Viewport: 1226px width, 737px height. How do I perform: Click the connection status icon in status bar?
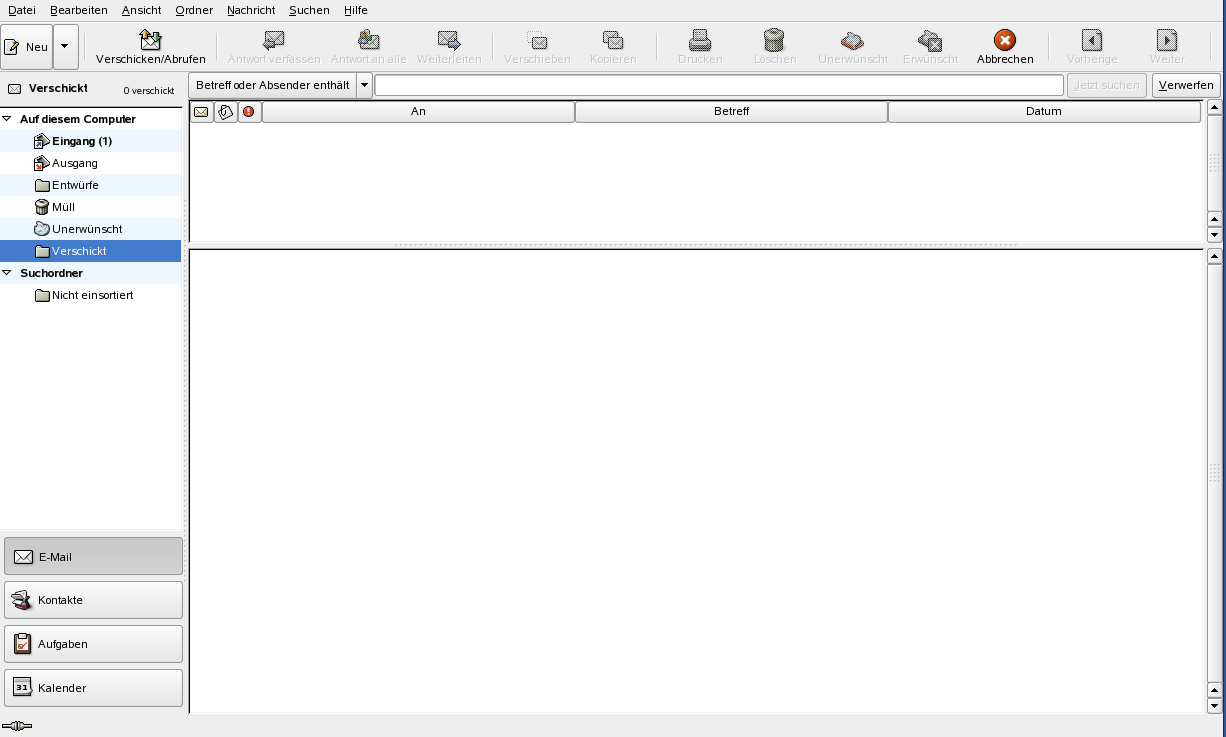click(17, 726)
